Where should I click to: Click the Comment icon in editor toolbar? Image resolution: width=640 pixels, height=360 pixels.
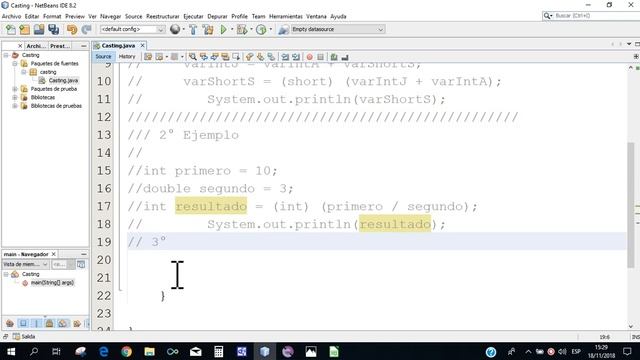pos(334,57)
